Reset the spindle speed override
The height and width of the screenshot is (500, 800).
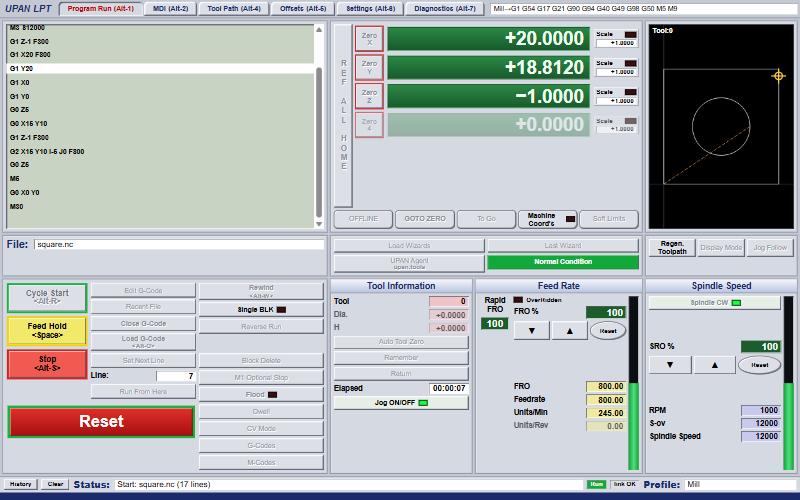coord(759,365)
